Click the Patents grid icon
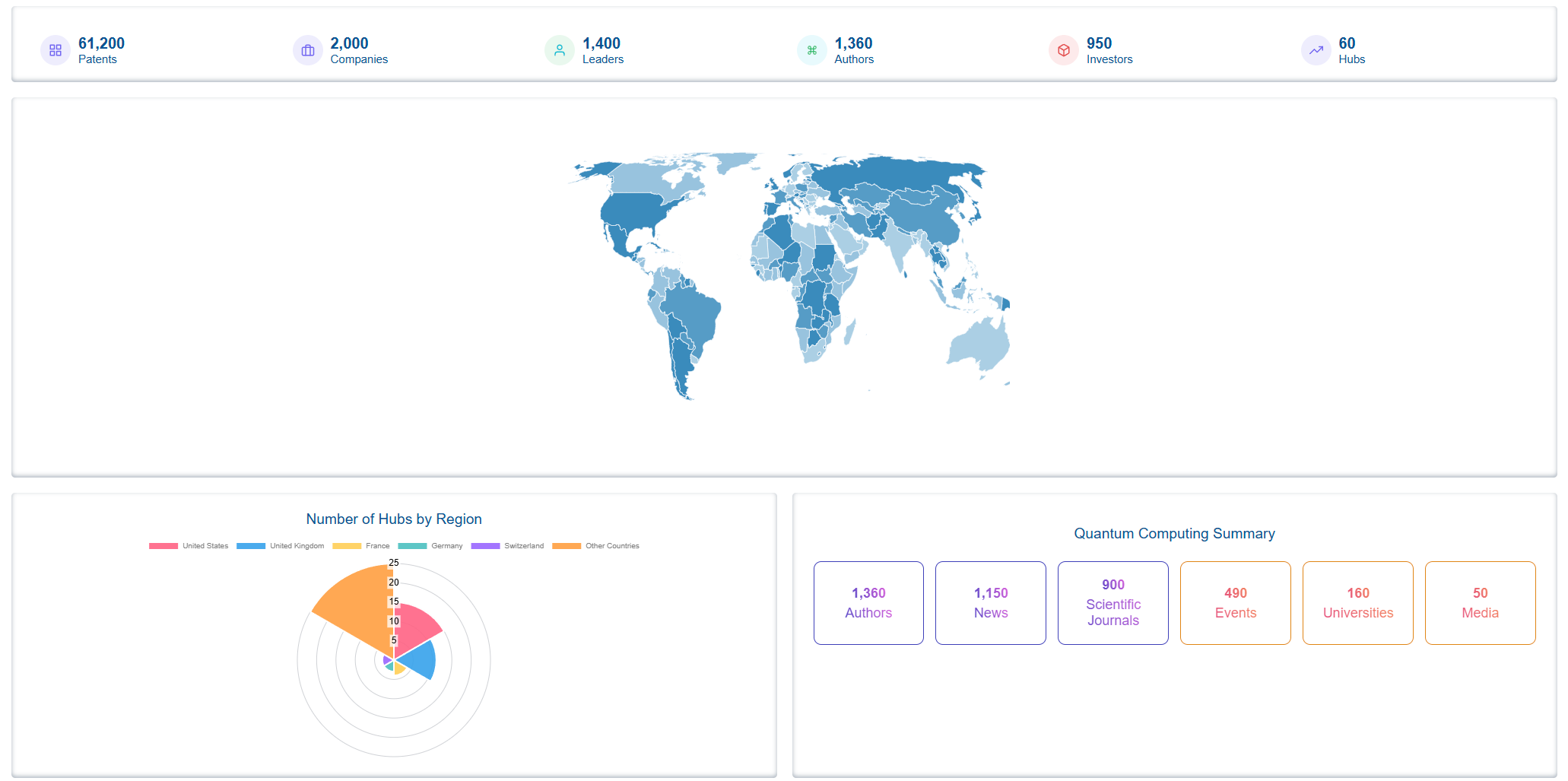Viewport: 1568px width, 781px height. 56,50
